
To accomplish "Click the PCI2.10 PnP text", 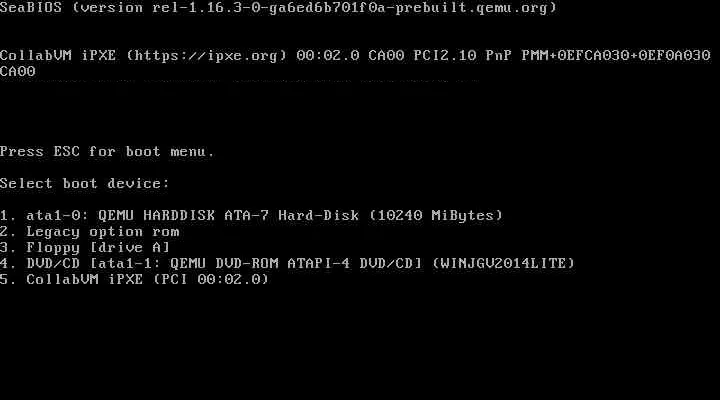I will pyautogui.click(x=462, y=56).
